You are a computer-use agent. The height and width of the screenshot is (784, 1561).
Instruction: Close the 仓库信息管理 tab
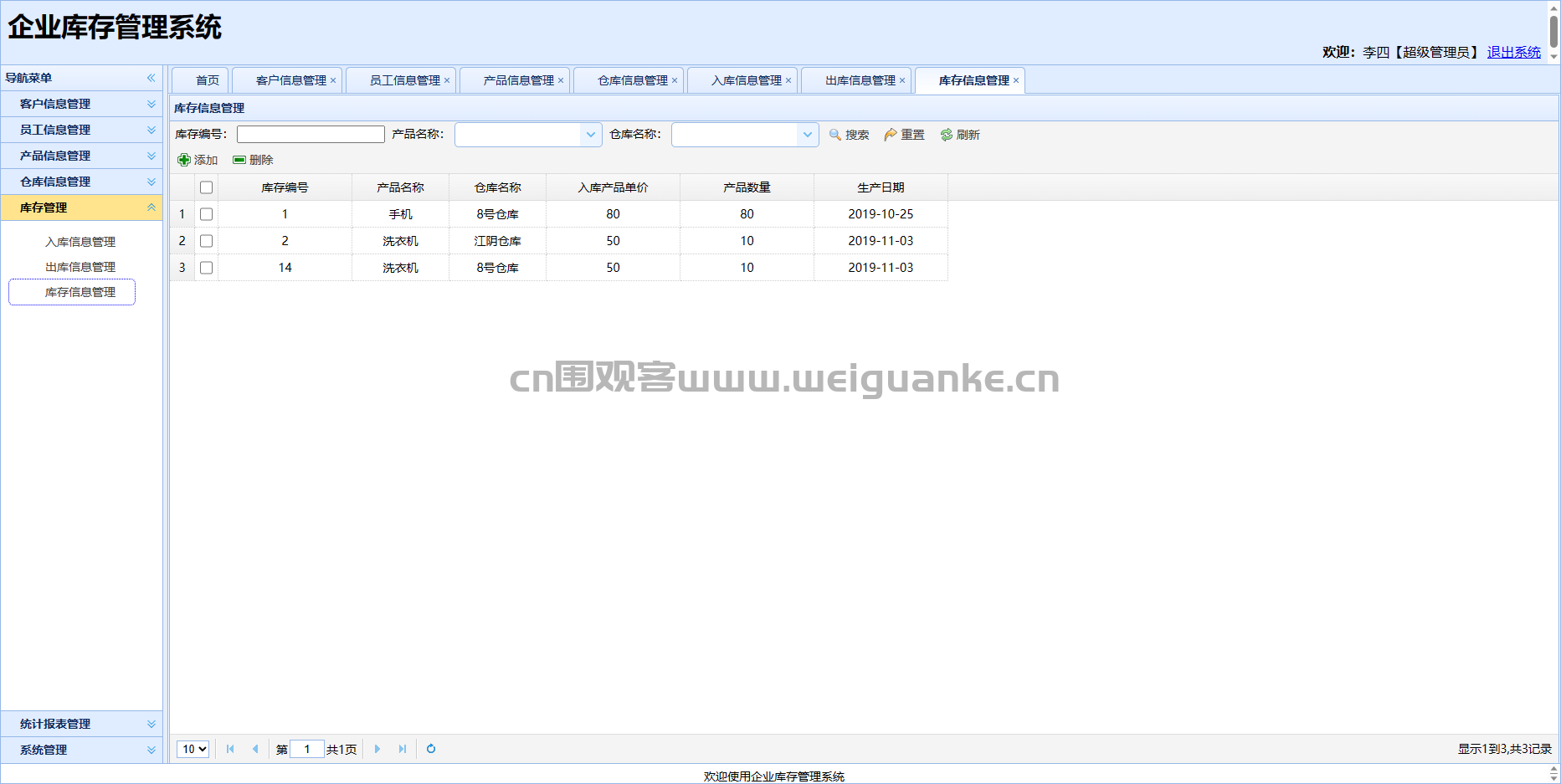(x=675, y=80)
